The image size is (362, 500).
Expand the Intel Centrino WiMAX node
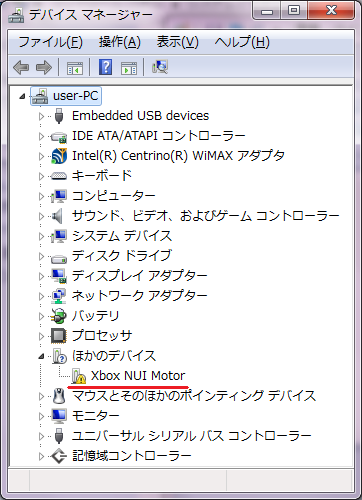point(41,156)
